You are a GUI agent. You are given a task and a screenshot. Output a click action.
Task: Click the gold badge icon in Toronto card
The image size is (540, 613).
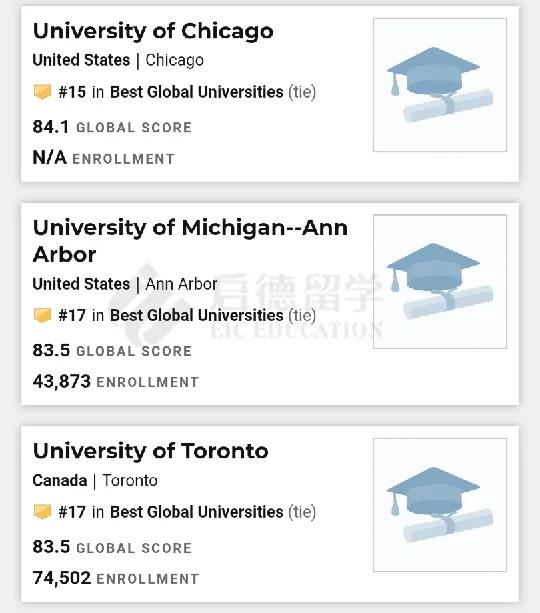[x=42, y=512]
